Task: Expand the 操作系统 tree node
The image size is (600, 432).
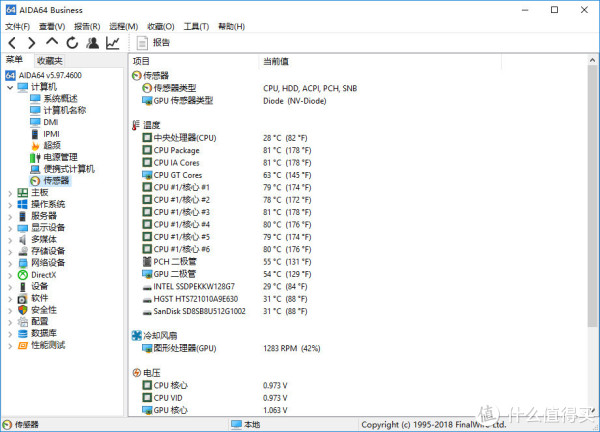Action: pyautogui.click(x=10, y=205)
